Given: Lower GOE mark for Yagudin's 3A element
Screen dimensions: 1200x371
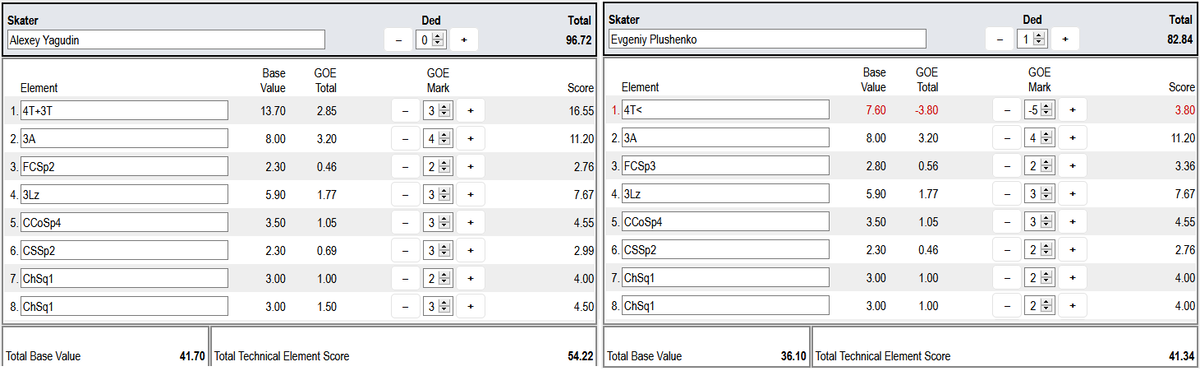Looking at the screenshot, I should click(405, 138).
